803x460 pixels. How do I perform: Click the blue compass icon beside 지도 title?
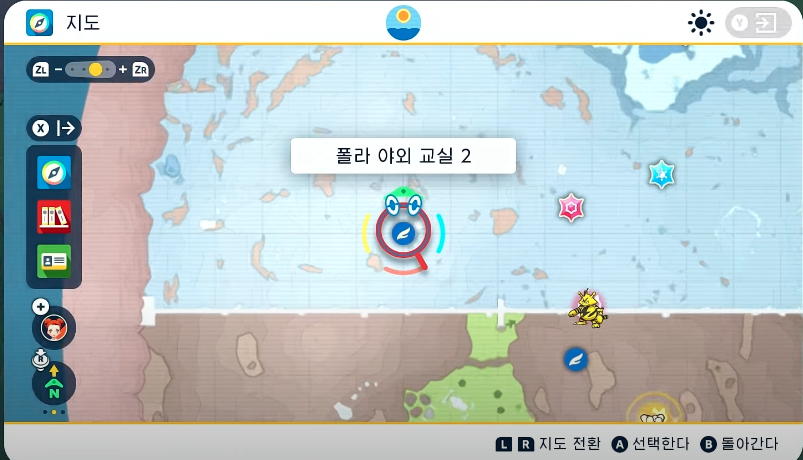coord(39,23)
